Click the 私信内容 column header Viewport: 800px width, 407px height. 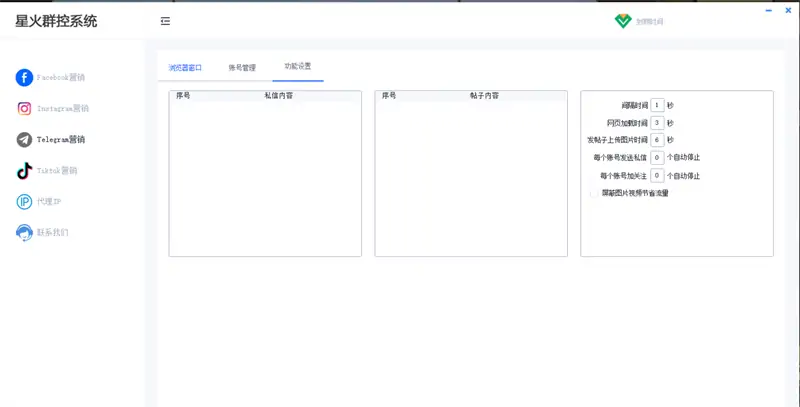point(279,95)
